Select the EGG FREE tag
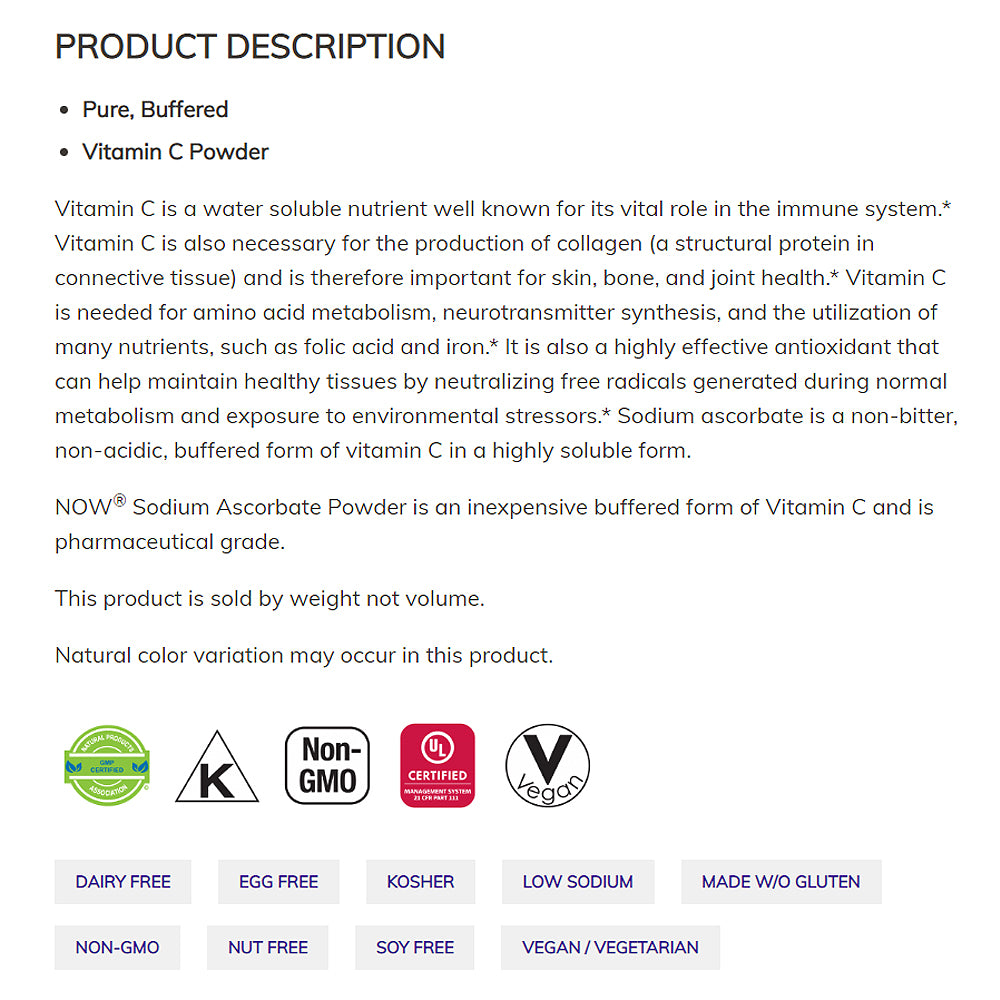 278,882
